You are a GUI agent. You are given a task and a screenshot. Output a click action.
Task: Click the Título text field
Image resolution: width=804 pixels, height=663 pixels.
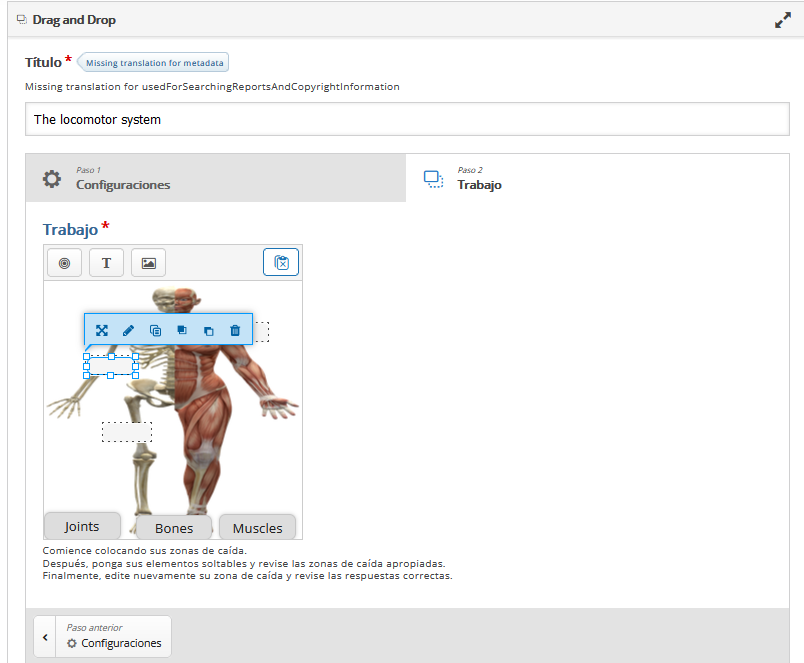pyautogui.click(x=407, y=120)
